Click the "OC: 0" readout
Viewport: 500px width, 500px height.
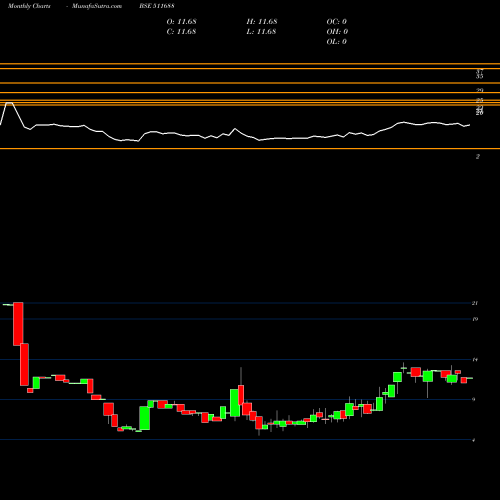click(337, 21)
